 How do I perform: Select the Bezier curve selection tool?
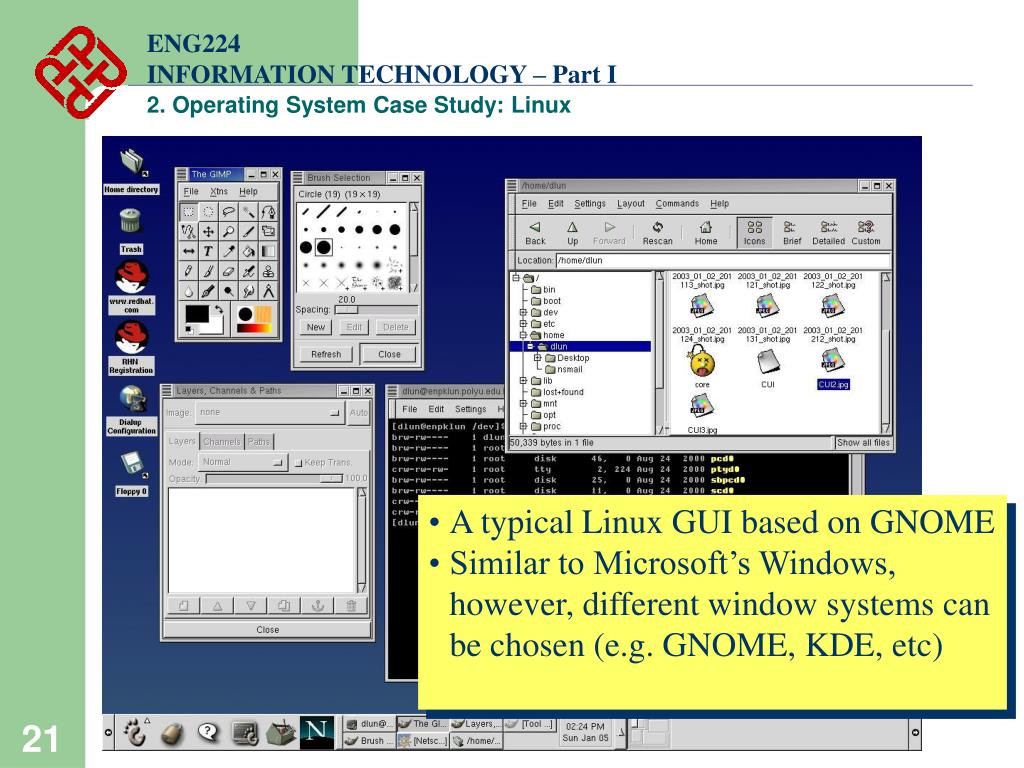268,212
